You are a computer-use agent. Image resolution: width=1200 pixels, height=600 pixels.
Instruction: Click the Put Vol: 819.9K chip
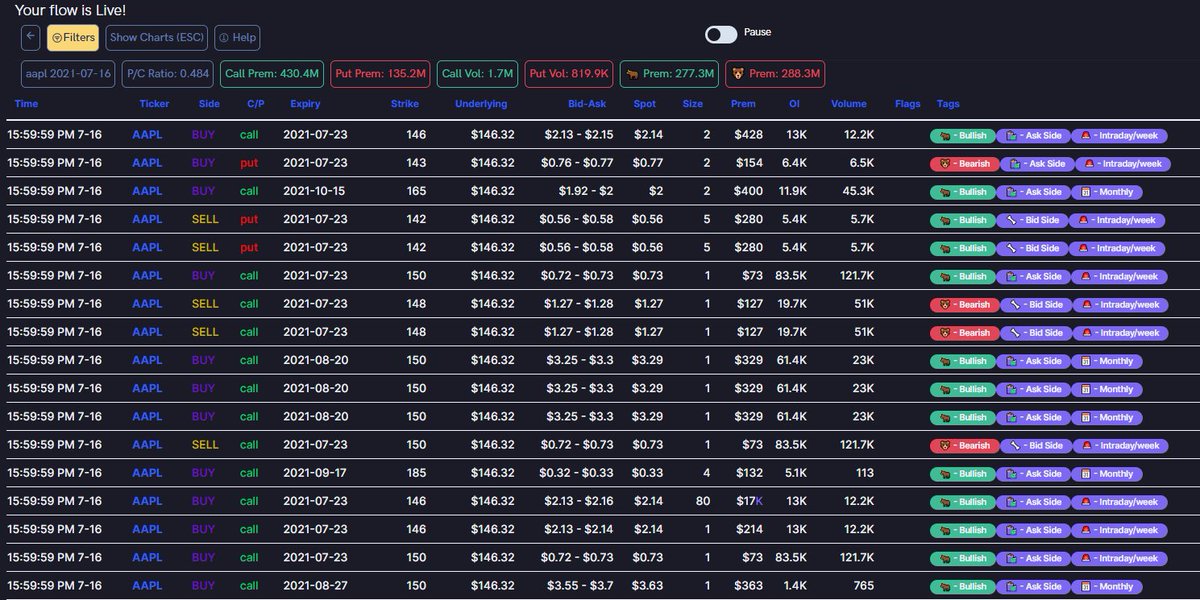568,73
